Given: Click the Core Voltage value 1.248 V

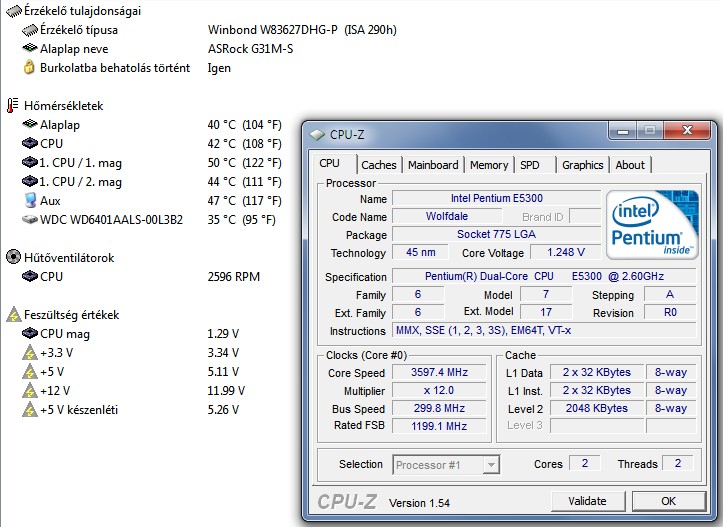Looking at the screenshot, I should pyautogui.click(x=565, y=252).
